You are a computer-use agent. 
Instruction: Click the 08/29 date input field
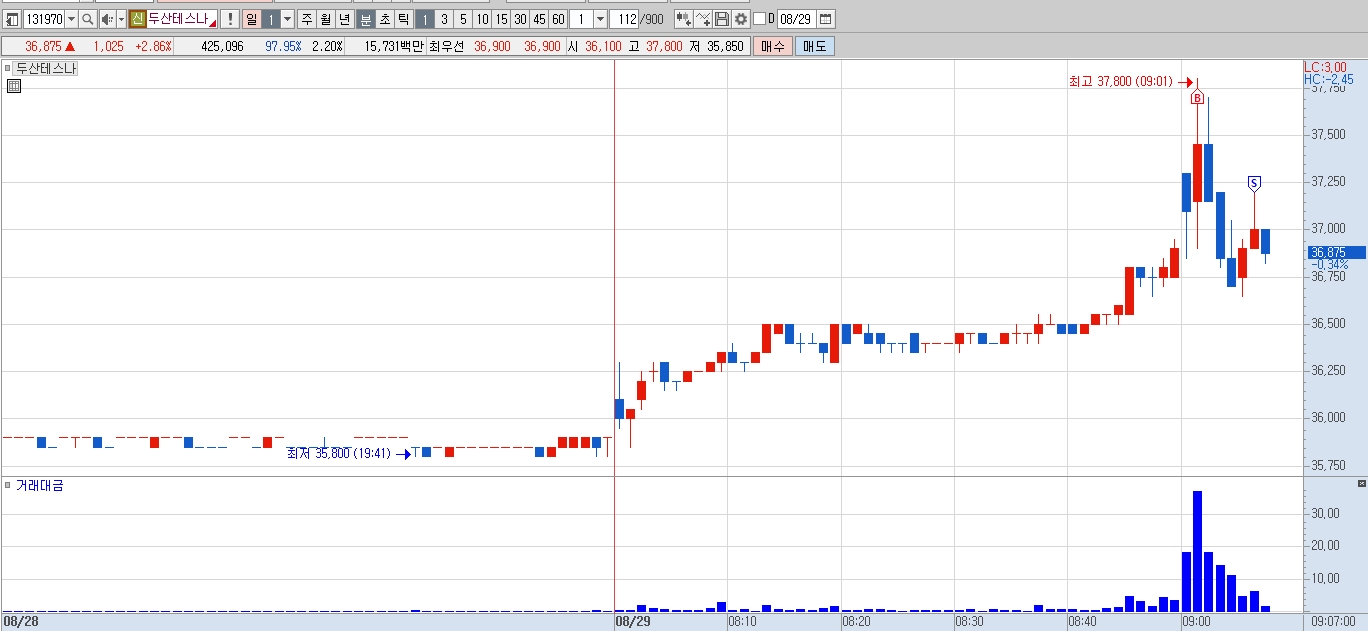[796, 19]
